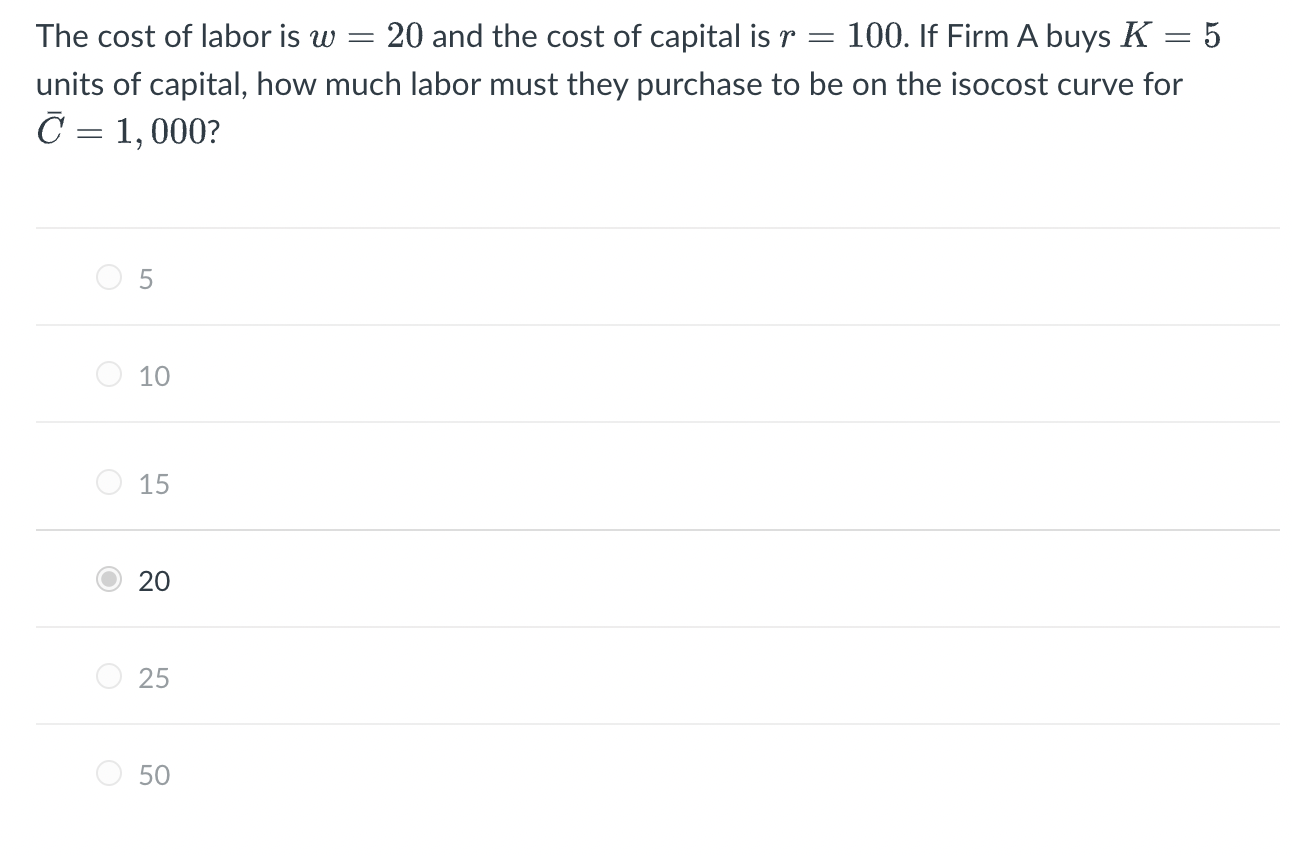Image resolution: width=1292 pixels, height=856 pixels.
Task: Select the radio button for answer 50
Action: 109,773
